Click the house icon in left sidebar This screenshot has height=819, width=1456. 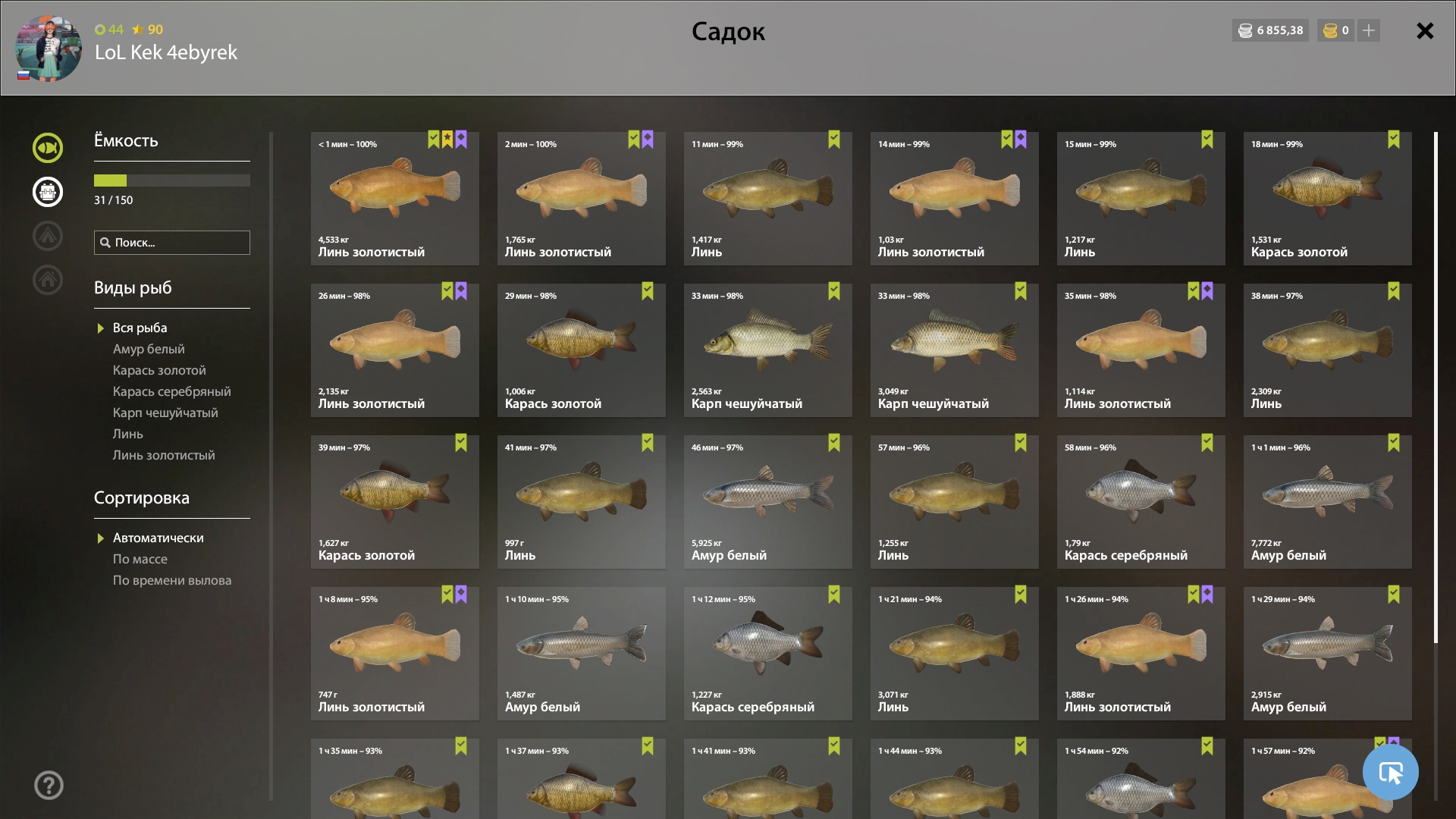tap(48, 280)
